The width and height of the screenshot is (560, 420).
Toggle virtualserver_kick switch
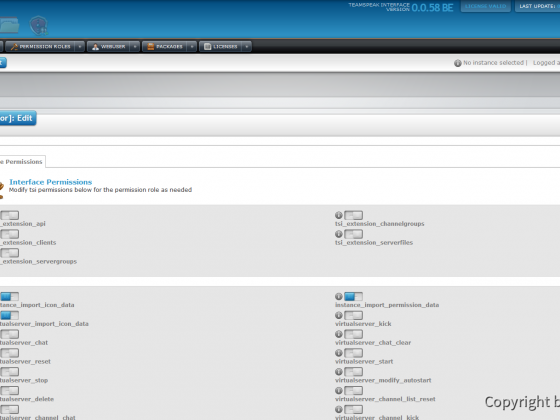[x=354, y=315]
